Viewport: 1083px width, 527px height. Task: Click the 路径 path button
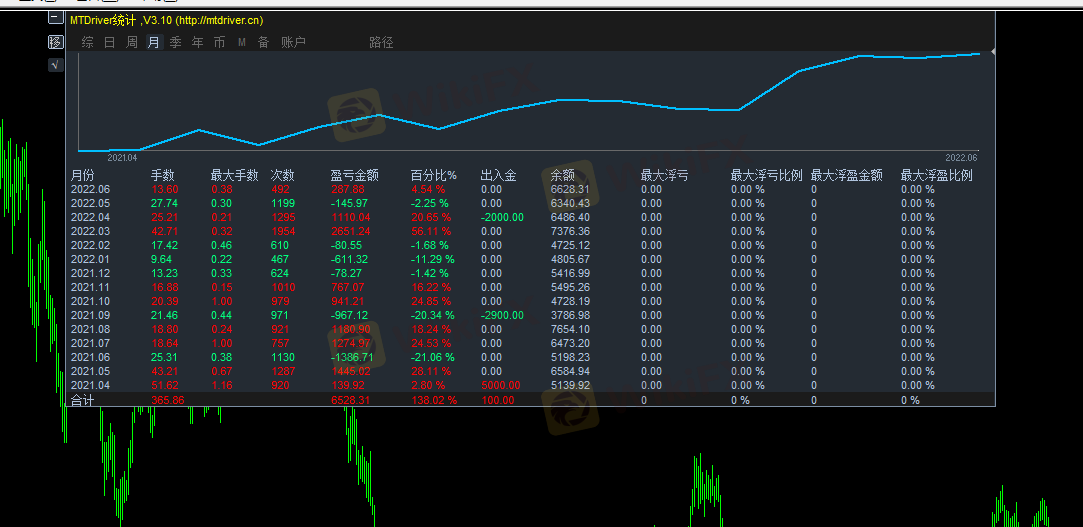[x=381, y=42]
